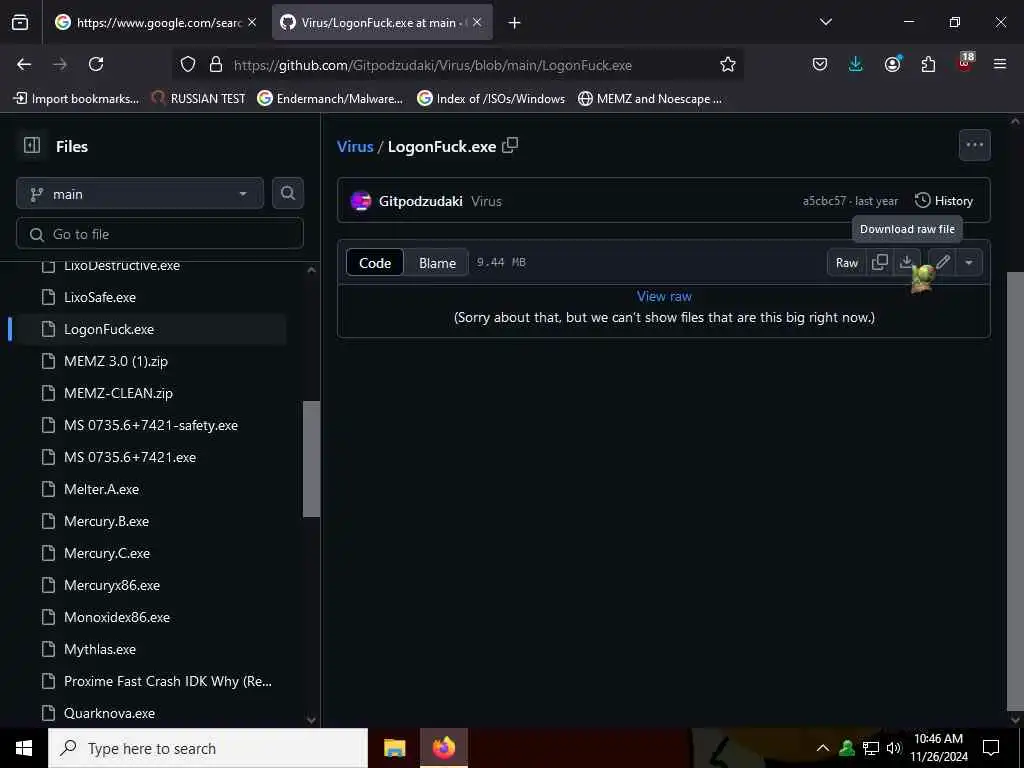Click the View raw link
The width and height of the screenshot is (1024, 768).
664,296
